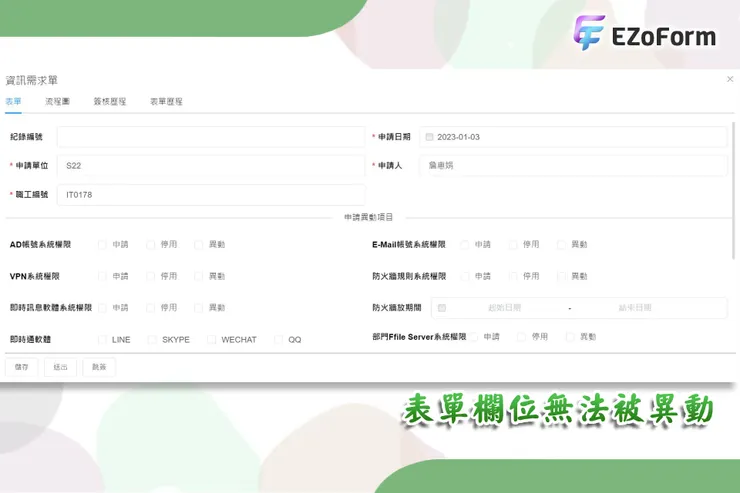Check 申請 for AD帳號系統權限
The height and width of the screenshot is (493, 740).
click(x=102, y=244)
